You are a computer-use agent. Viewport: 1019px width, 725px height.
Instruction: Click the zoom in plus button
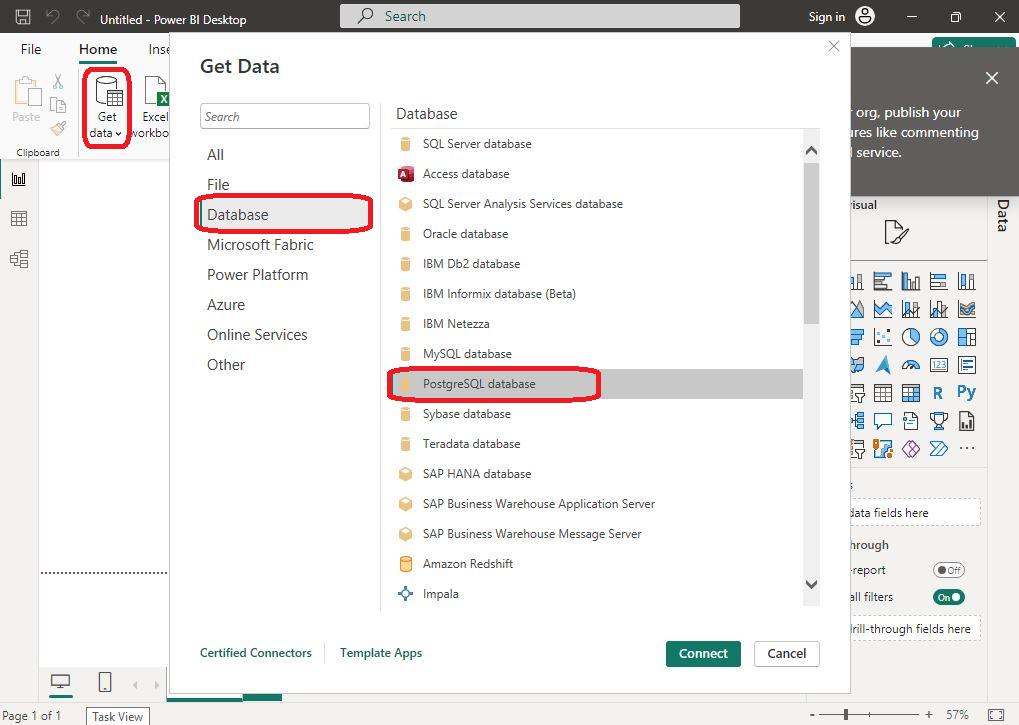pyautogui.click(x=929, y=715)
